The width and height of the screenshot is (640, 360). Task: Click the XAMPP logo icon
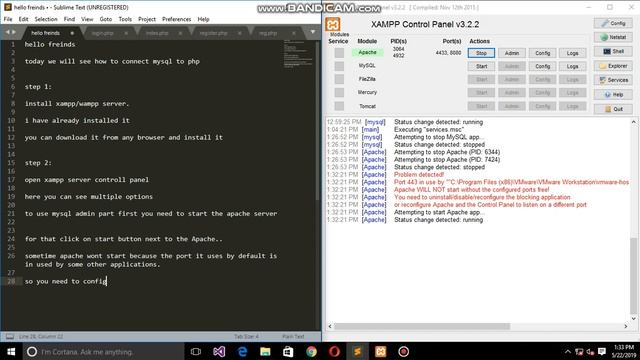coord(333,24)
